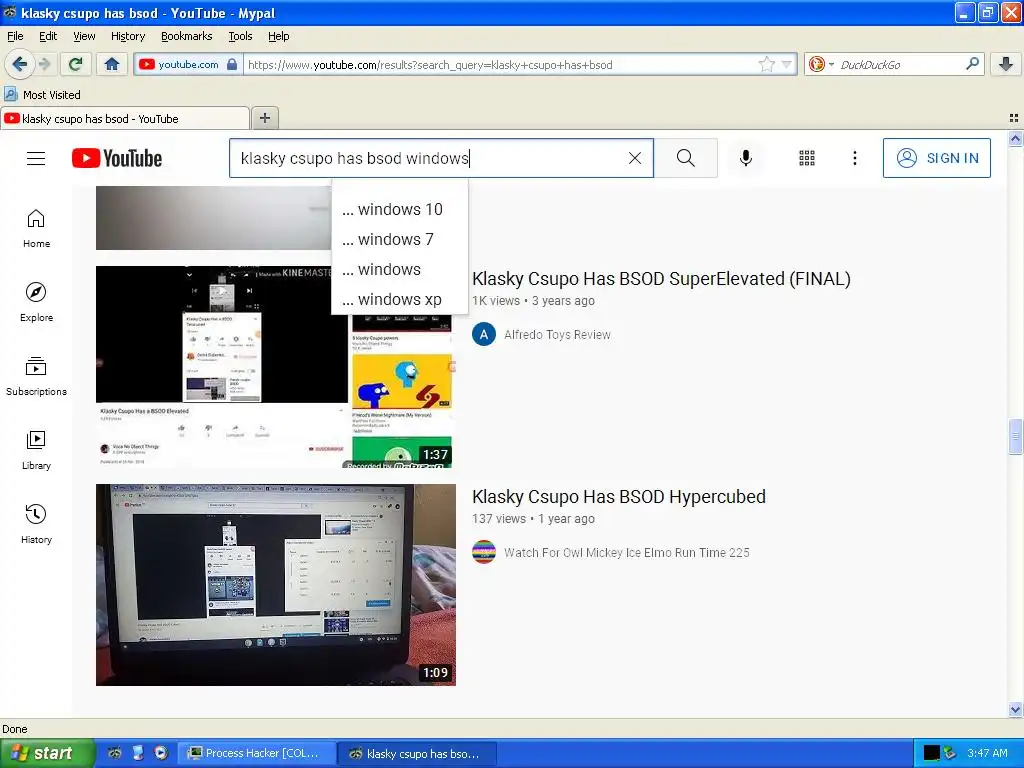Viewport: 1024px width, 768px height.
Task: Open the DuckDuckGo search engine selector
Action: (x=820, y=65)
